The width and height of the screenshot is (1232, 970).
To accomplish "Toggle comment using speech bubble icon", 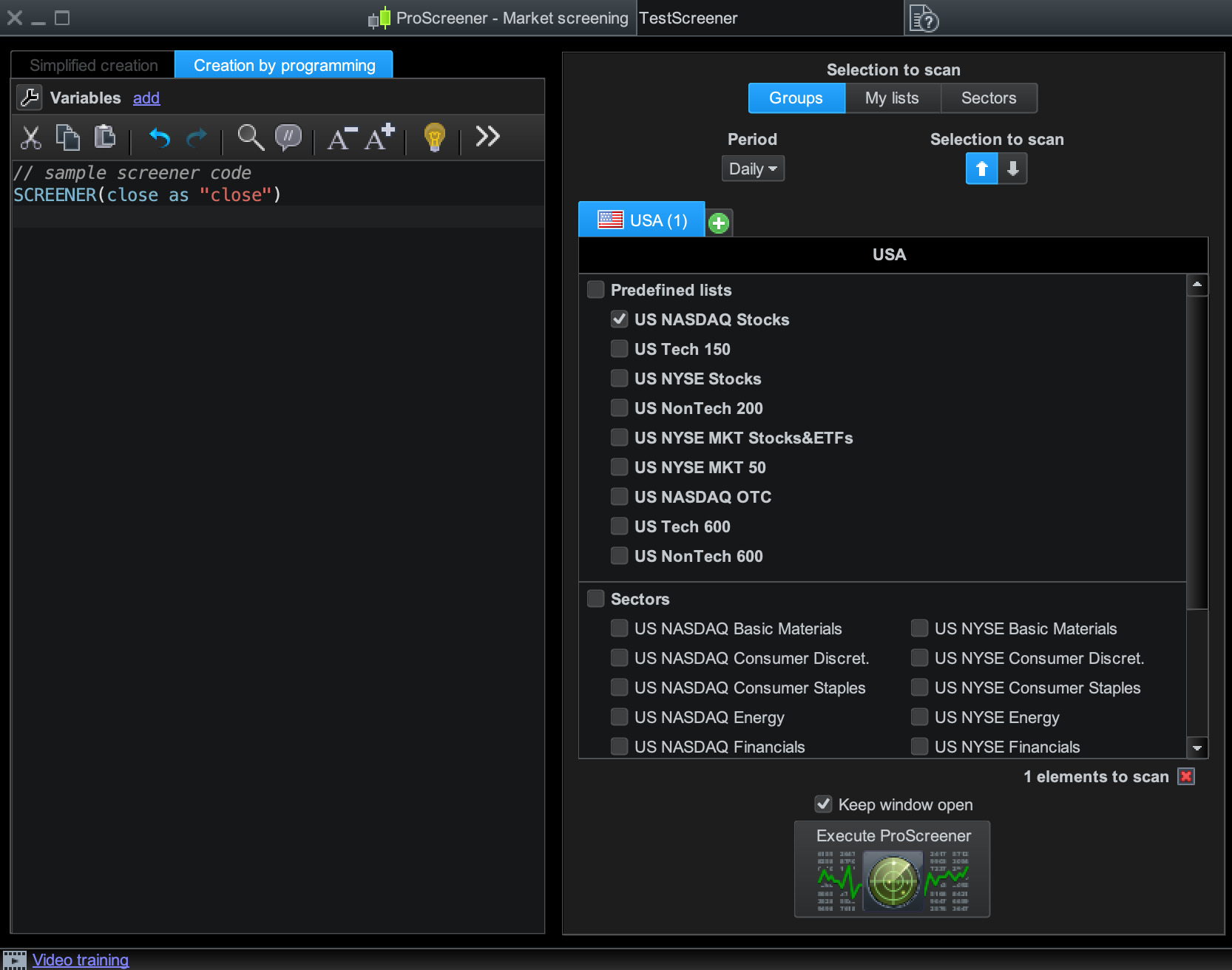I will coord(288,138).
